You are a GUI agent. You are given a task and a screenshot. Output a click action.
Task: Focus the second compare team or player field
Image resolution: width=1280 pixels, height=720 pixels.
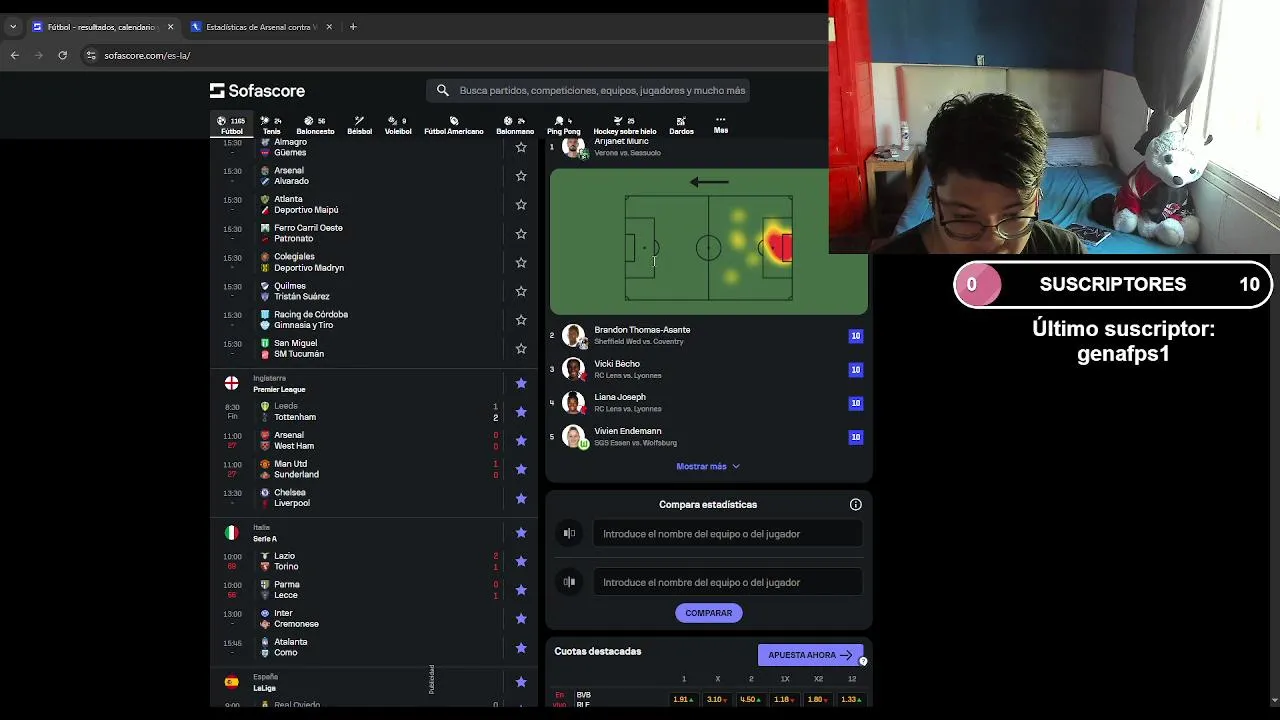[x=727, y=582]
